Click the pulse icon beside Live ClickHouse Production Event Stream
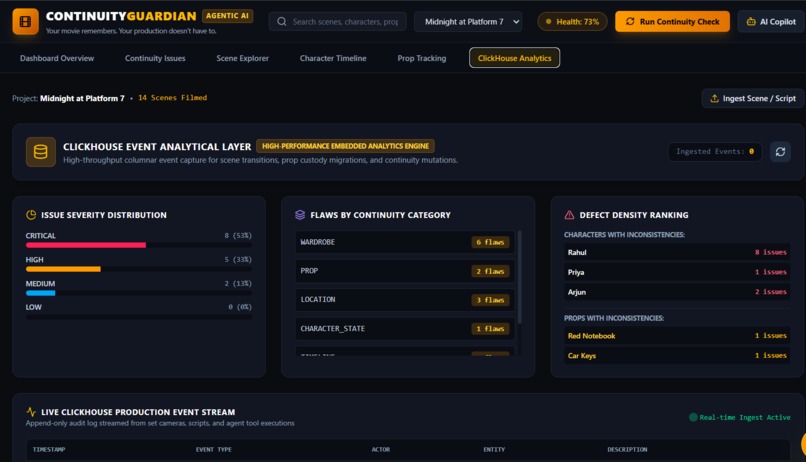The image size is (806, 462). (31, 412)
